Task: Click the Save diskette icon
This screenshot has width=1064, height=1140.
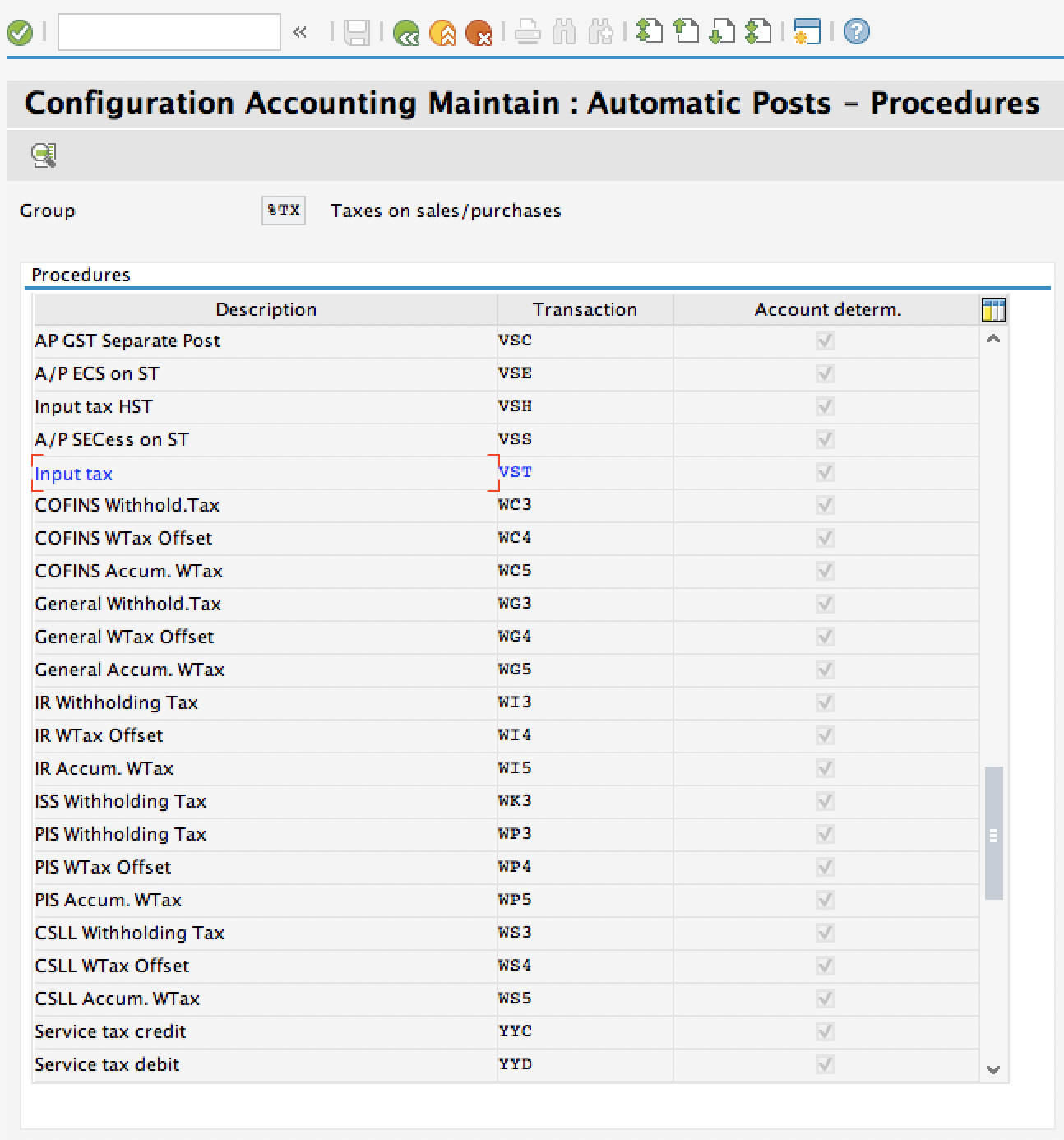Action: 357,33
